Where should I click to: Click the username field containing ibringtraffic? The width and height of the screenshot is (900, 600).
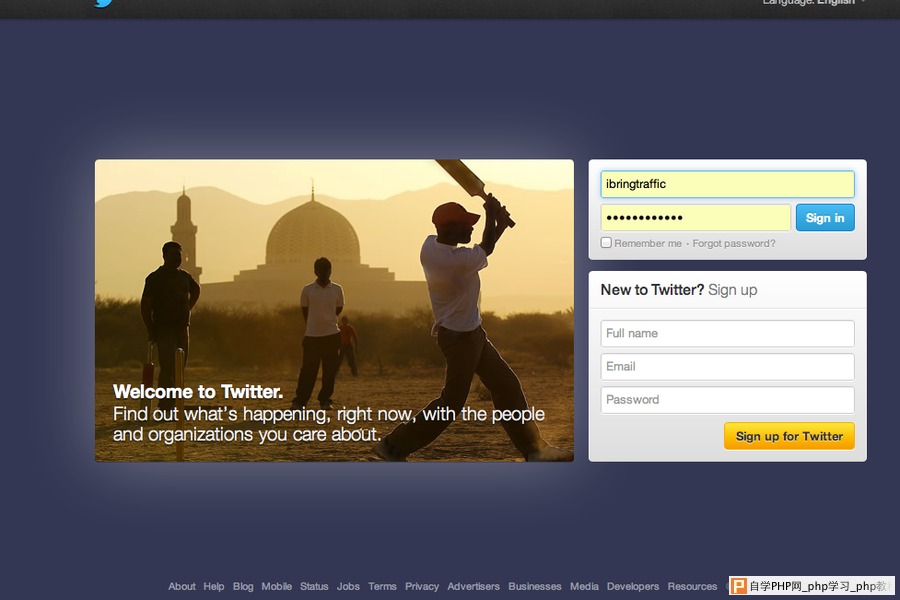727,184
